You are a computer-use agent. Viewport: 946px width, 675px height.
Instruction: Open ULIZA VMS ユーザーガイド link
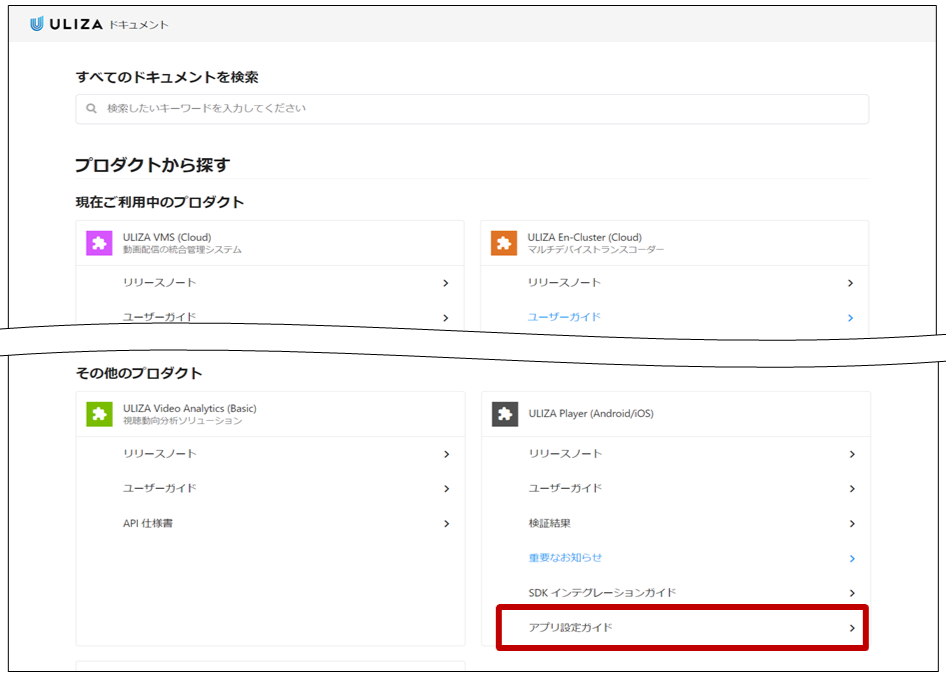(159, 317)
